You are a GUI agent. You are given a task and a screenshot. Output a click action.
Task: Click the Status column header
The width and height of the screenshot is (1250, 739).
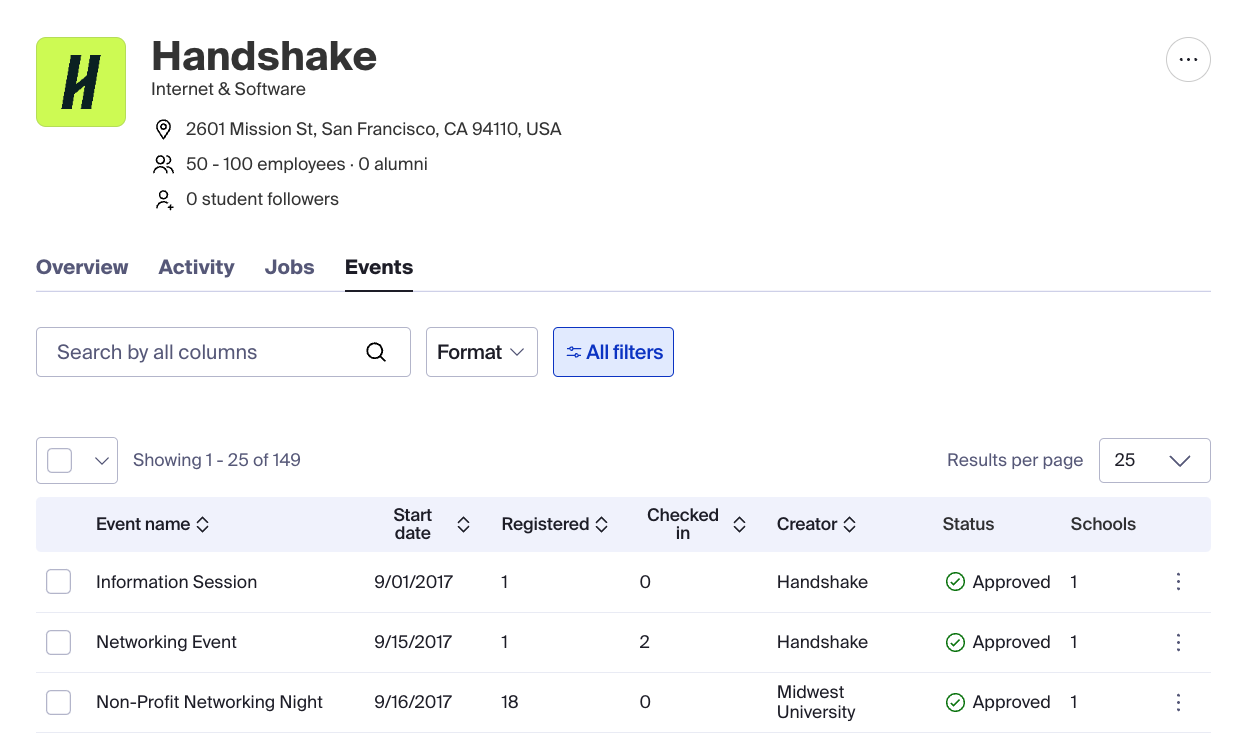(969, 524)
